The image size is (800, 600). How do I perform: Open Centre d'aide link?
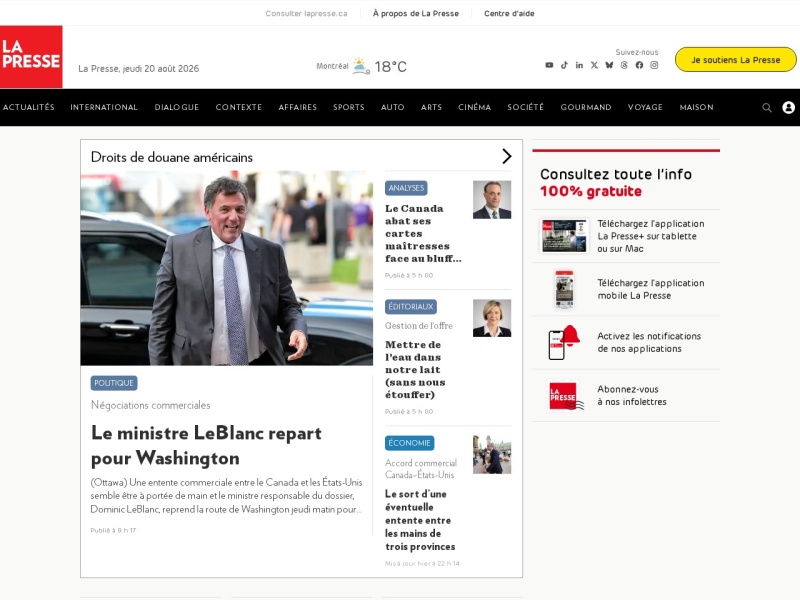(x=509, y=13)
